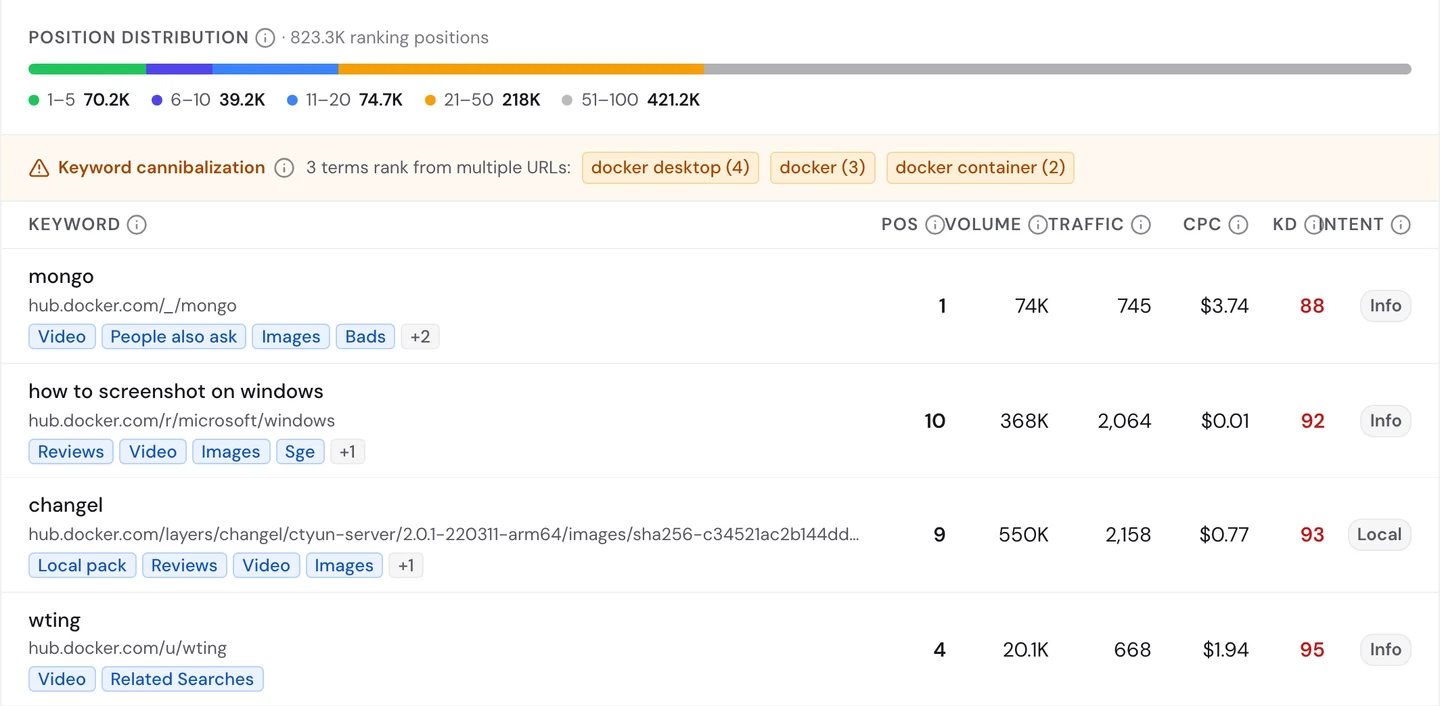This screenshot has width=1440, height=706.
Task: Click CPC value $3.74
Action: pos(1225,307)
